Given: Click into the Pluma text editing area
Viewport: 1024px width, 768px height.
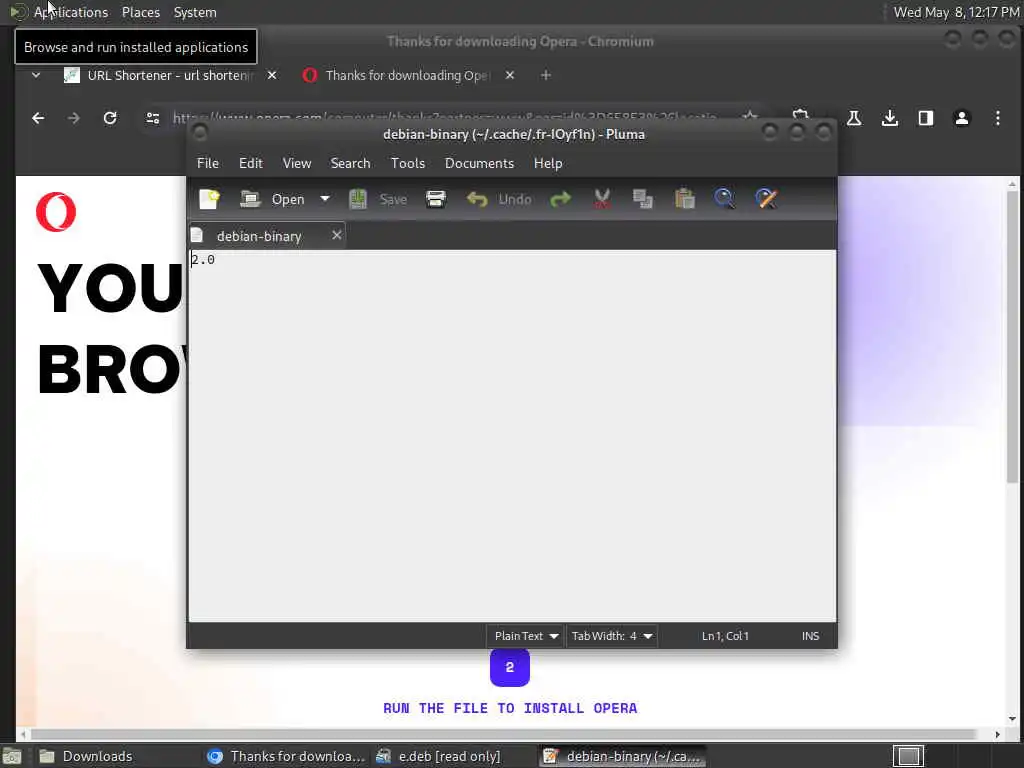Looking at the screenshot, I should coord(512,436).
